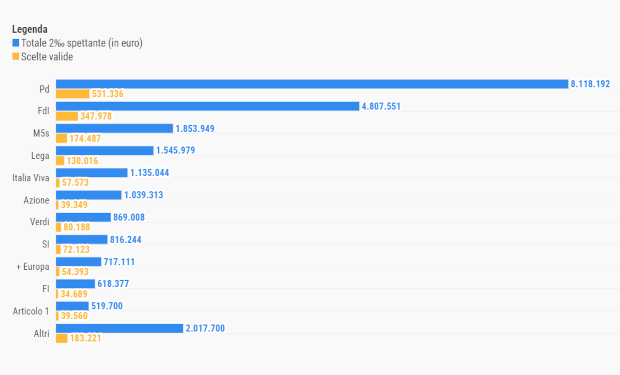Click the value 1.135.044
The height and width of the screenshot is (375, 620).
tap(149, 173)
